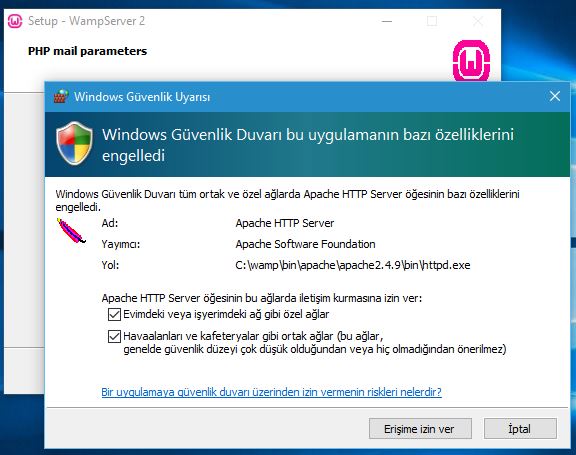Click the Windows security shield icon
The image size is (576, 455).
click(74, 144)
